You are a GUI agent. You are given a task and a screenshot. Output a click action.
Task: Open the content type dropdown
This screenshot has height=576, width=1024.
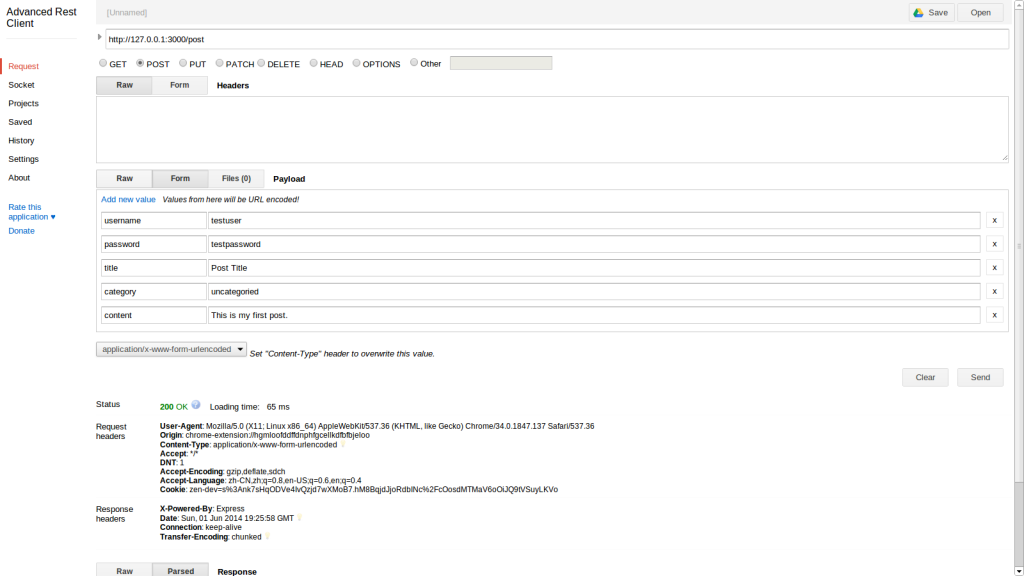click(x=171, y=350)
